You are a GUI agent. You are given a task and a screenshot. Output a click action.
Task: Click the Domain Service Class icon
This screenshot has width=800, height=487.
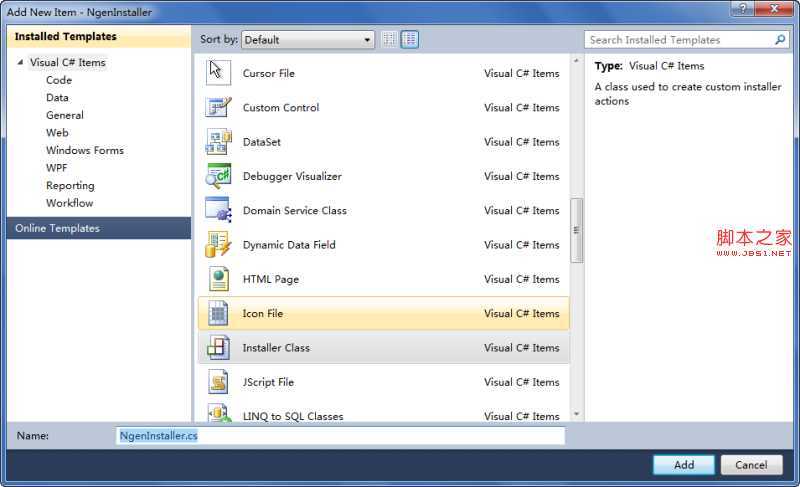click(218, 210)
